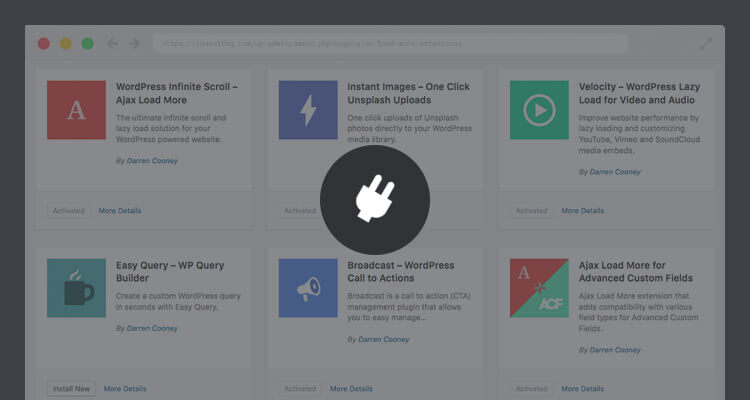The width and height of the screenshot is (750, 400).
Task: Select title 'WordPress Infinite Scroll – Ajax Load More'
Action: point(176,93)
